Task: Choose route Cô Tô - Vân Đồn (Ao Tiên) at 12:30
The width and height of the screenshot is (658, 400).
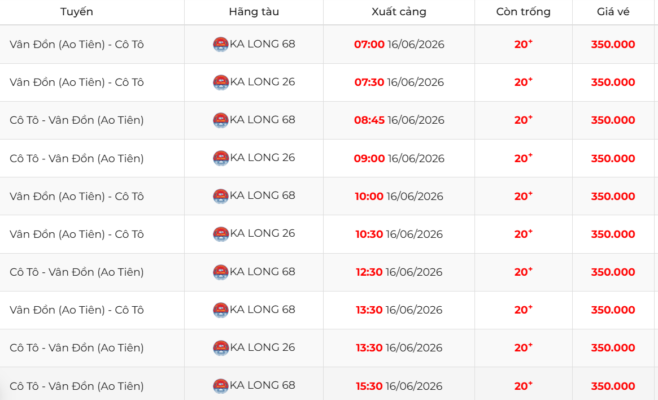Action: (x=77, y=272)
